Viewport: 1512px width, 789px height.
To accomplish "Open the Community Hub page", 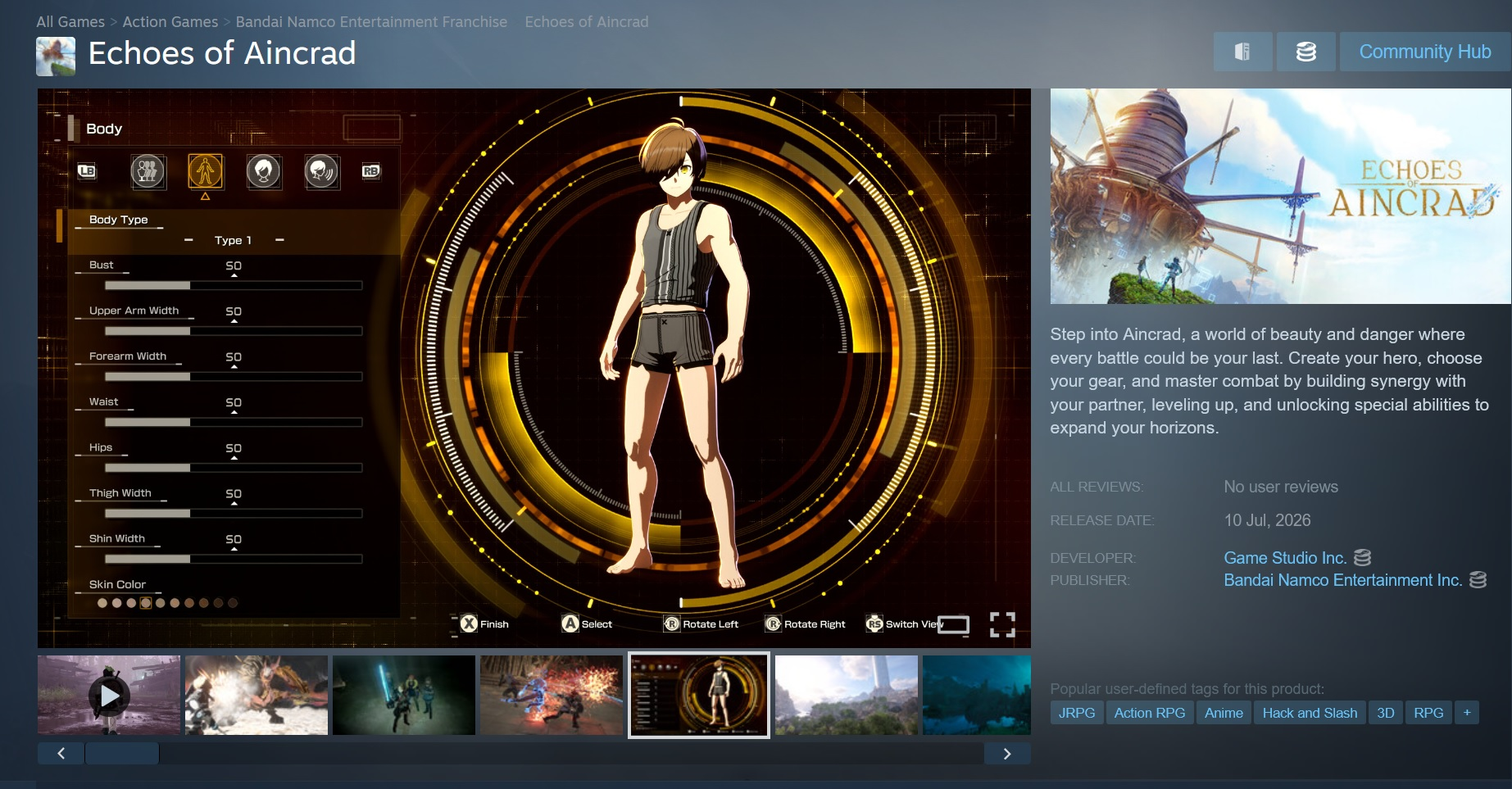I will tap(1425, 52).
